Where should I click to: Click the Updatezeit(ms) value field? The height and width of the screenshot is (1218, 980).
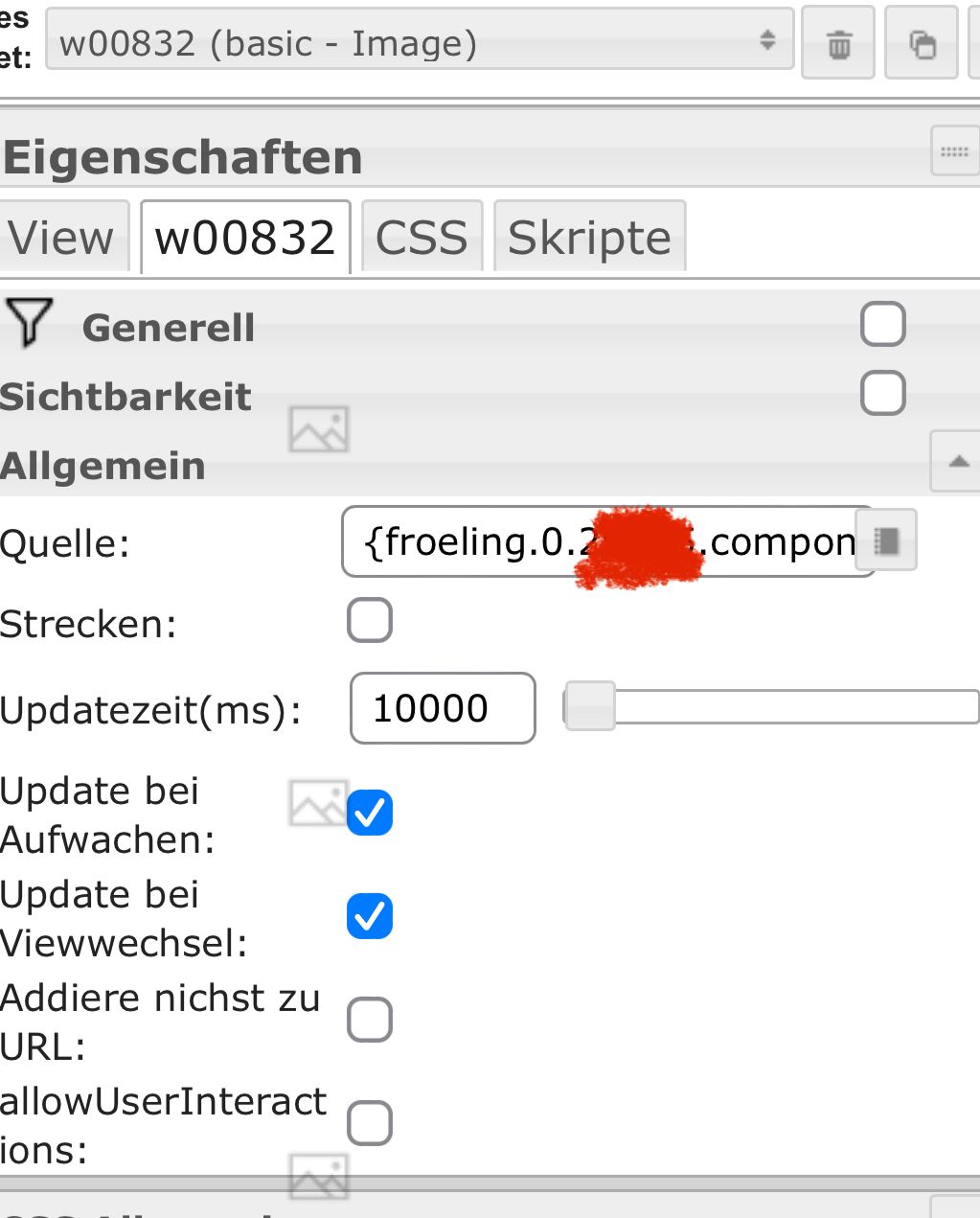pos(442,708)
